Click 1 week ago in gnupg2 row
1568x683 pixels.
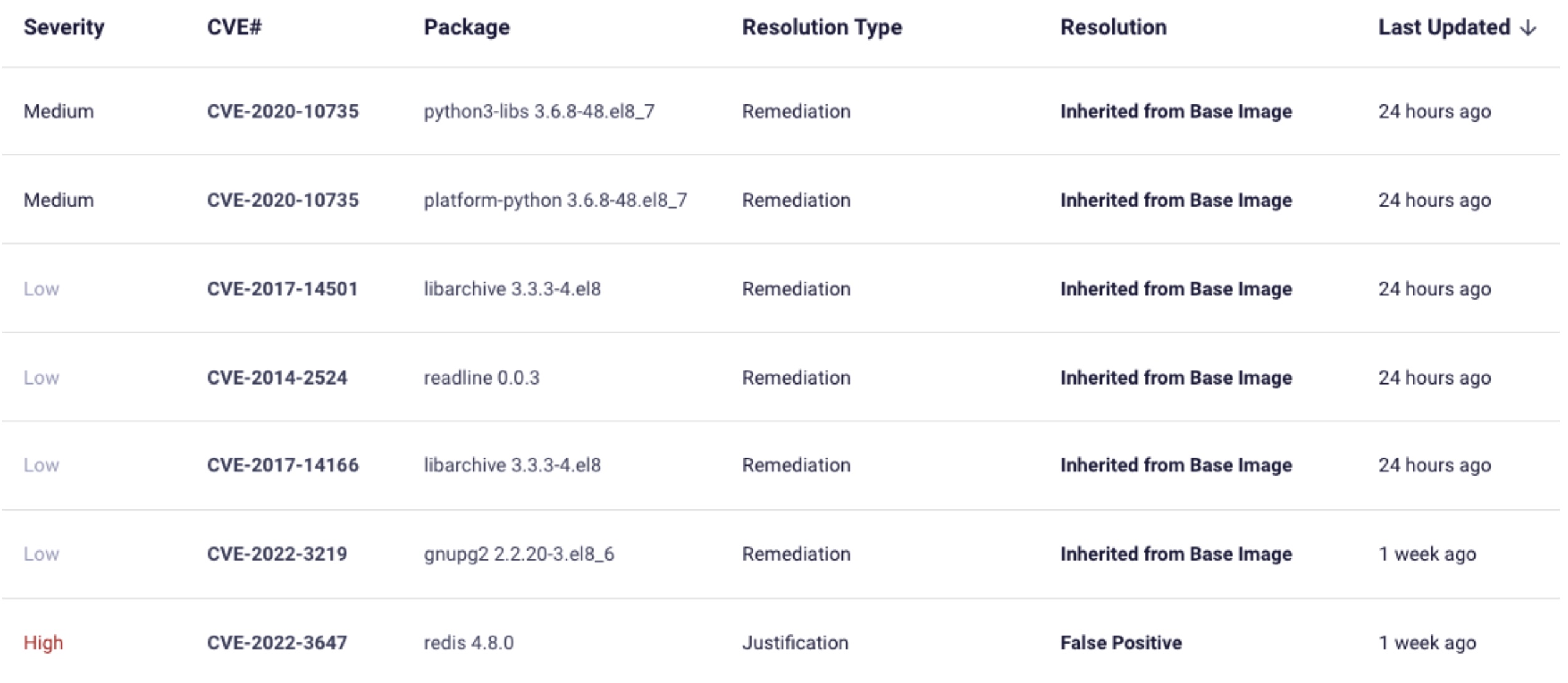pos(1428,553)
